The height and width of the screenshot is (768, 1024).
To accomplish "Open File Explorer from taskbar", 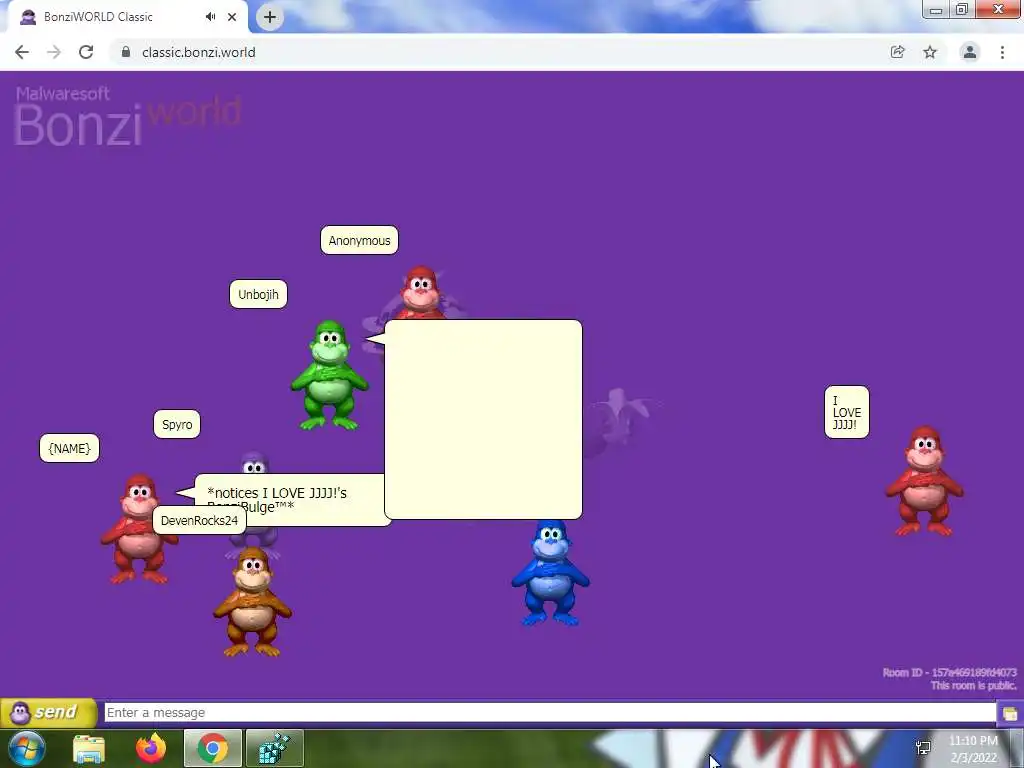I will click(x=89, y=748).
